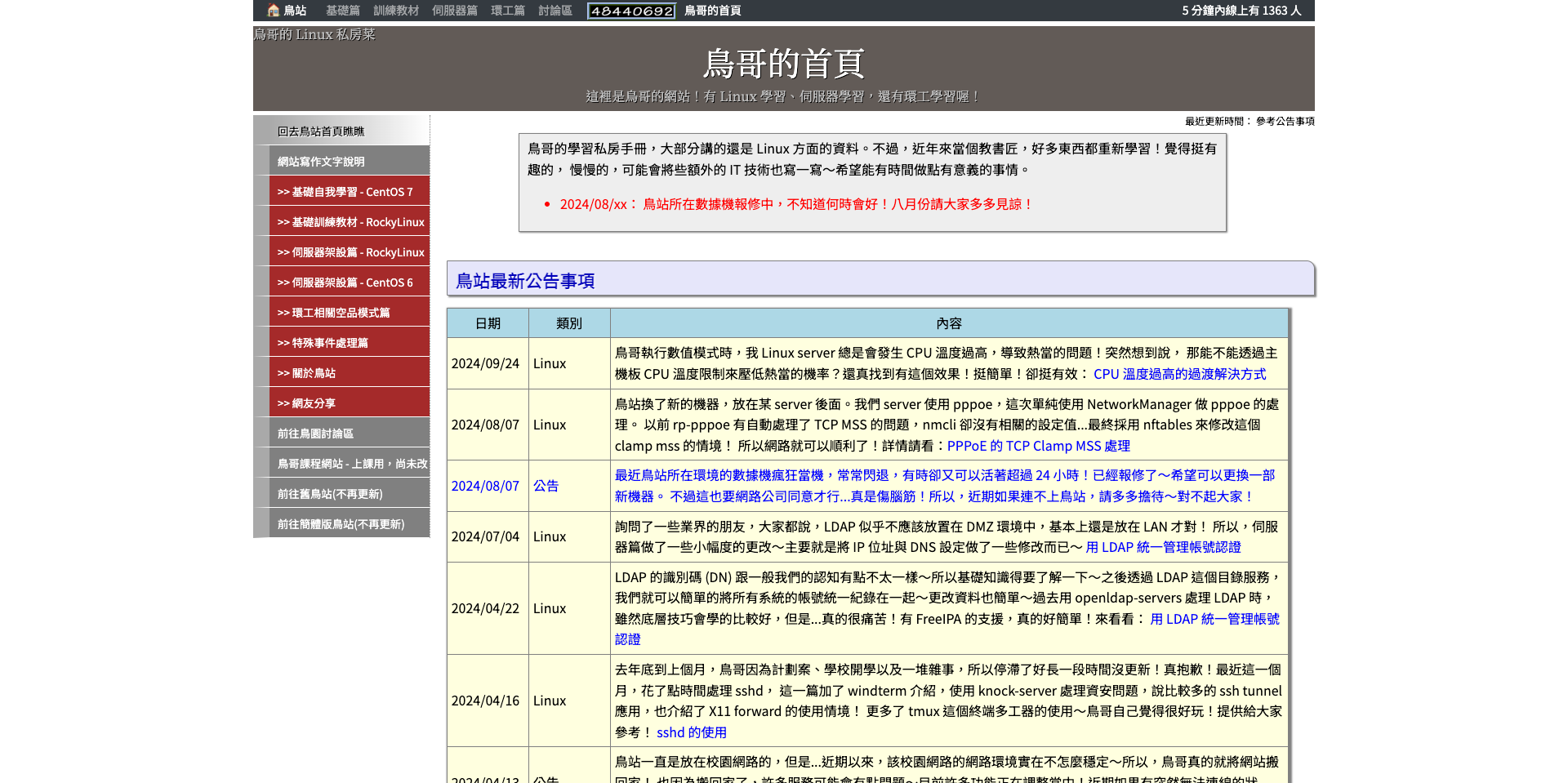
Task: Expand the 環工相關空品模式篇 sidebar section
Action: point(333,313)
